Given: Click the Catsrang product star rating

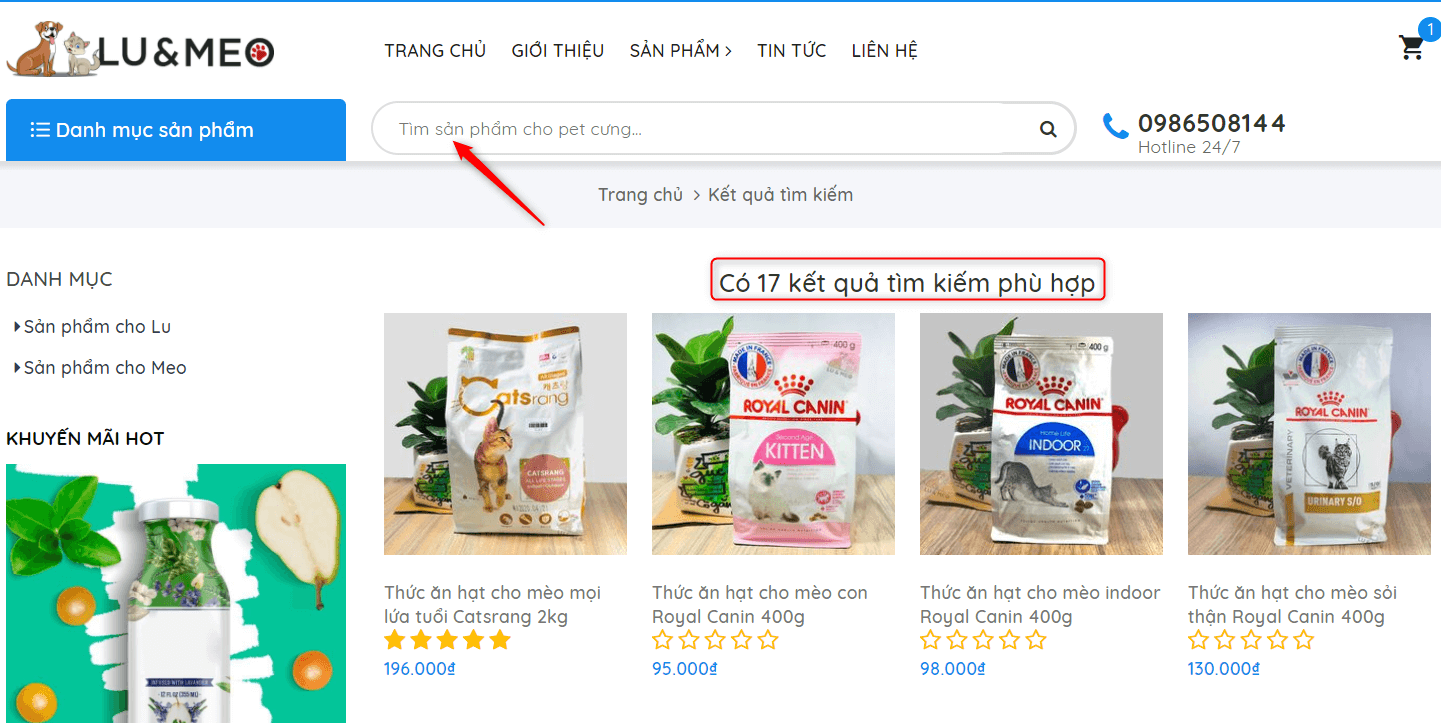Looking at the screenshot, I should (447, 640).
